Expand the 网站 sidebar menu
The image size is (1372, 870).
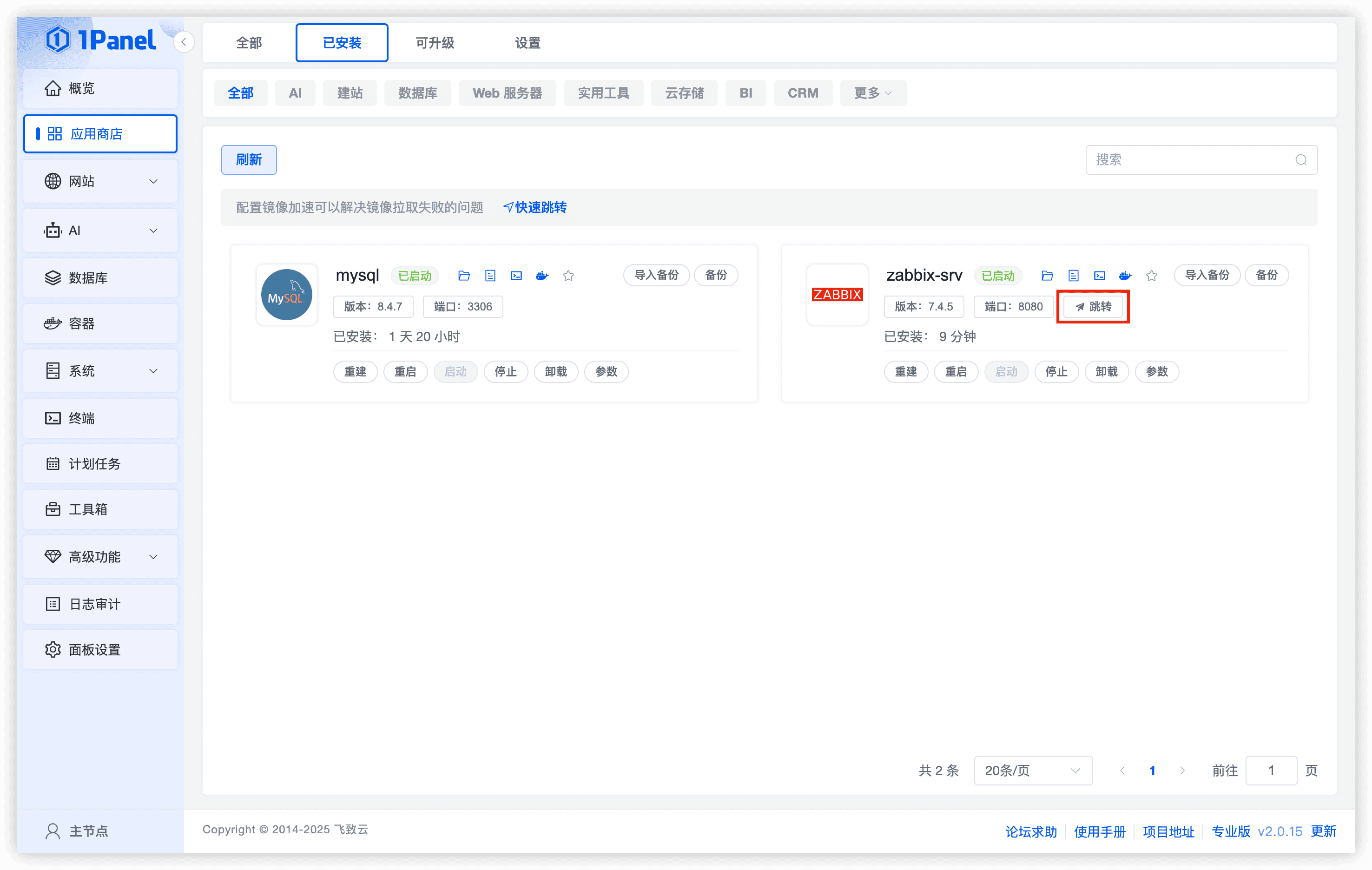[x=100, y=181]
